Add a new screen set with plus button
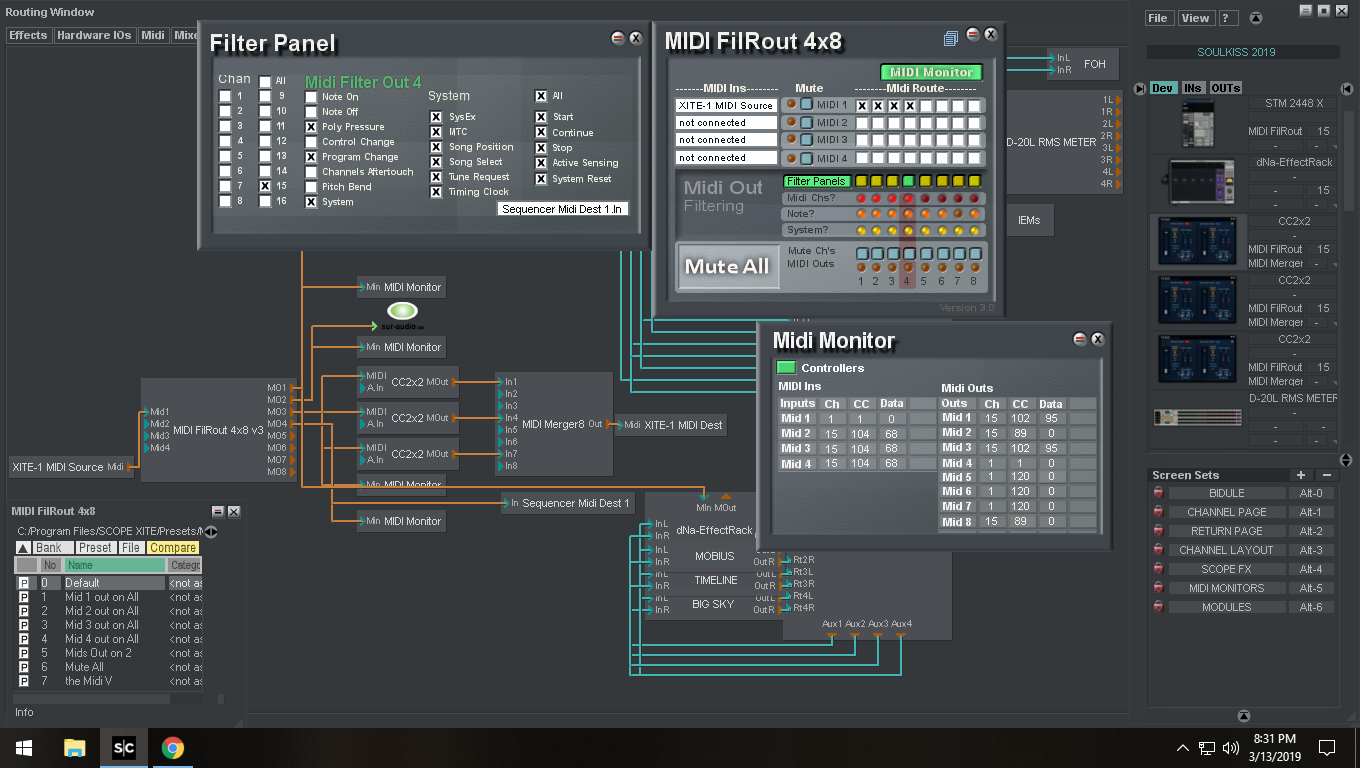Image resolution: width=1360 pixels, height=773 pixels. (x=1301, y=476)
